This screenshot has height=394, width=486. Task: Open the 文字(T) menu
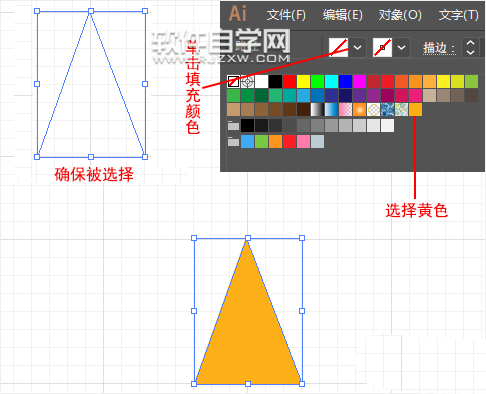pyautogui.click(x=459, y=15)
